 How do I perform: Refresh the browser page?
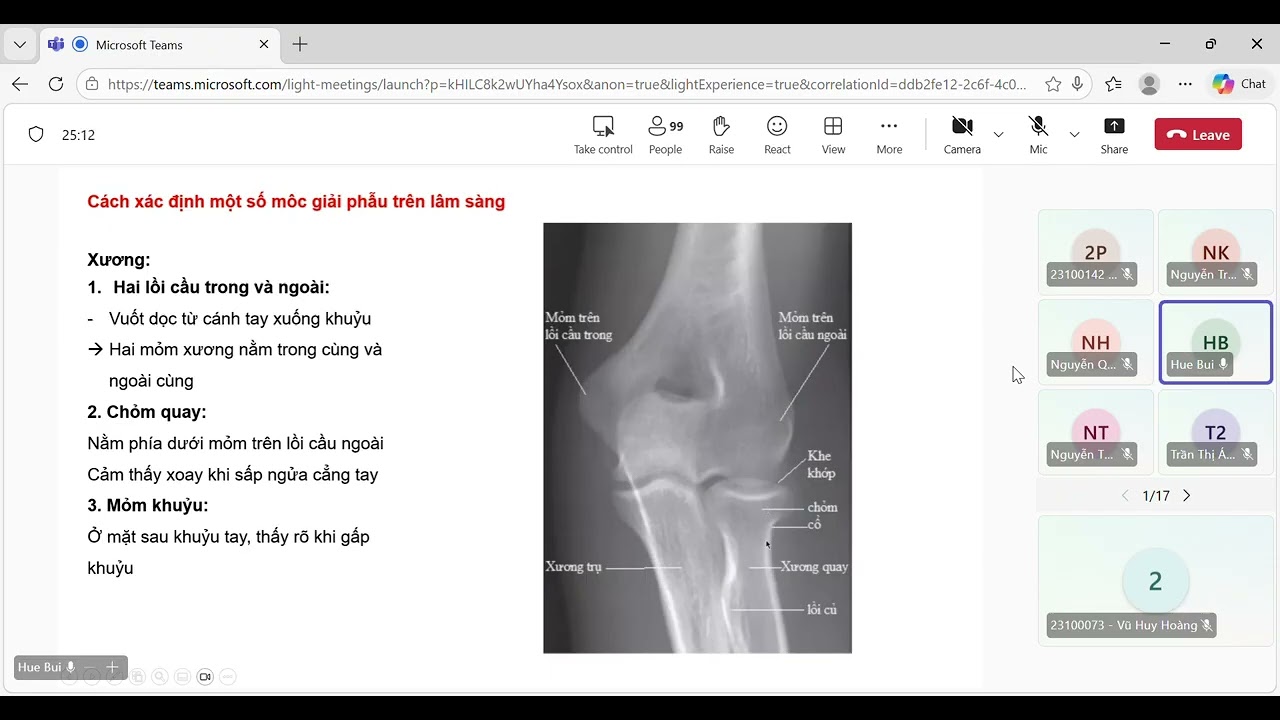tap(56, 84)
